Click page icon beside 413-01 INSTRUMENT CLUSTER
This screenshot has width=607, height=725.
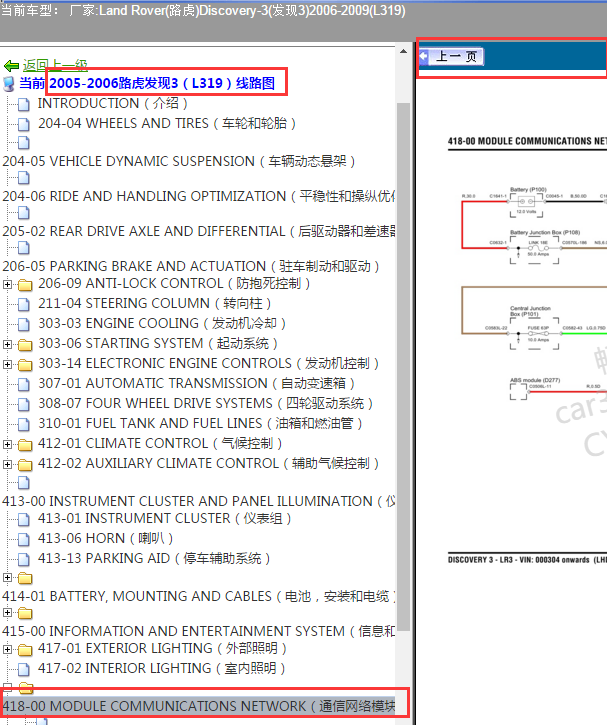pyautogui.click(x=24, y=519)
